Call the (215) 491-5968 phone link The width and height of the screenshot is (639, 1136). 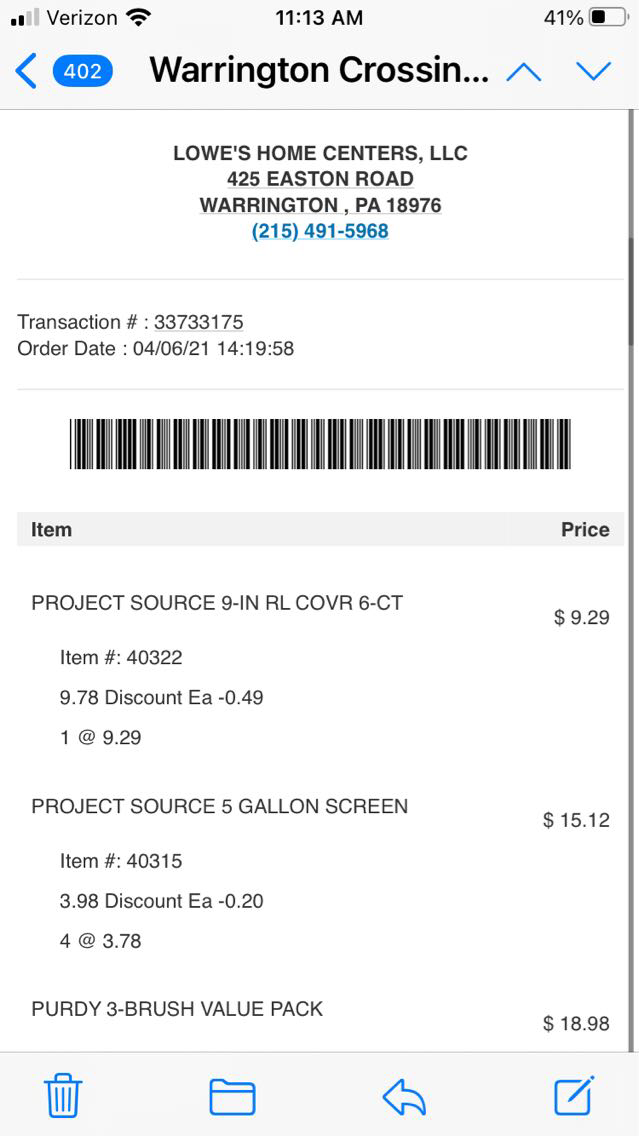coord(320,231)
